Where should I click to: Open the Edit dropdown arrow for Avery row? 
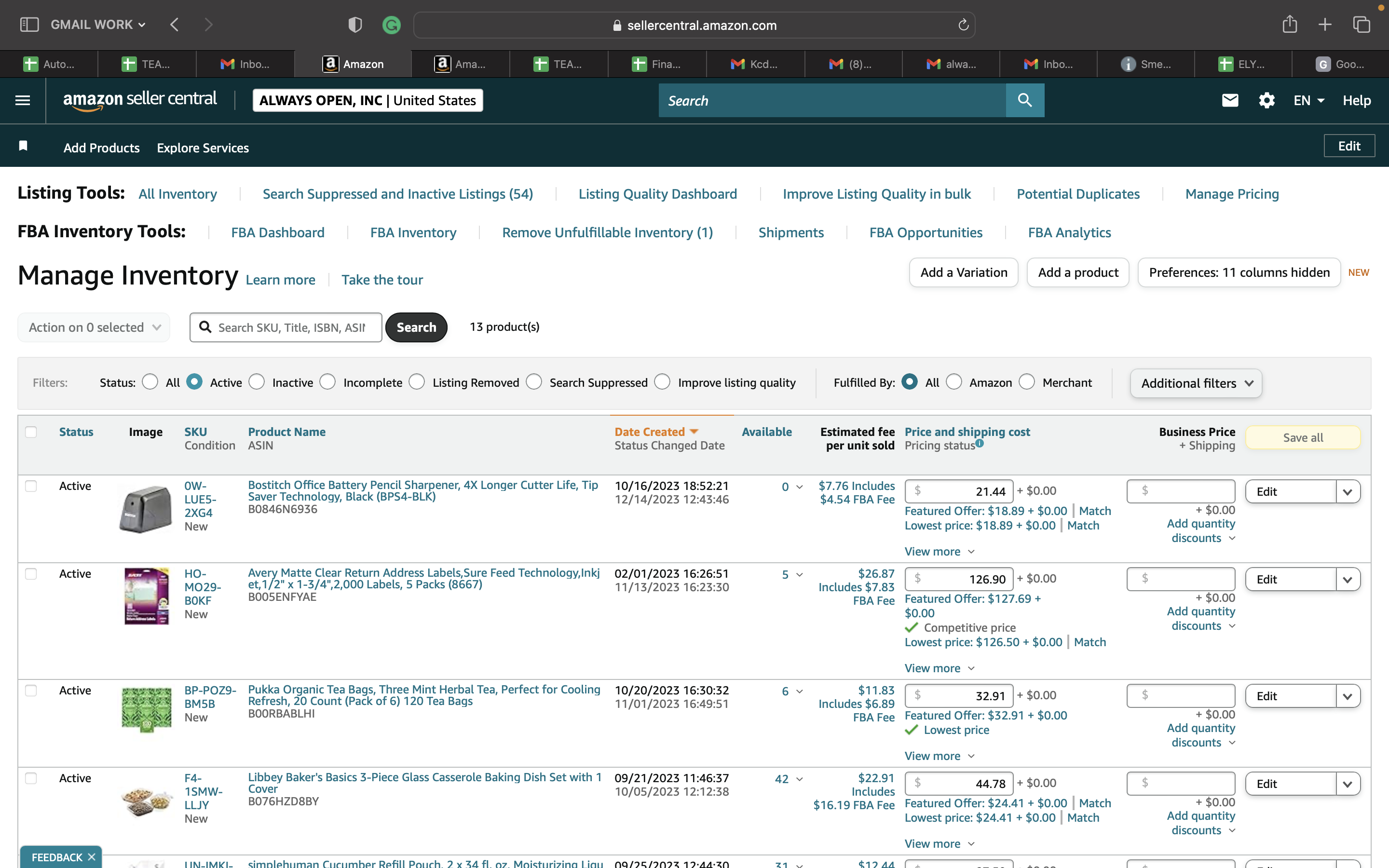coord(1348,579)
